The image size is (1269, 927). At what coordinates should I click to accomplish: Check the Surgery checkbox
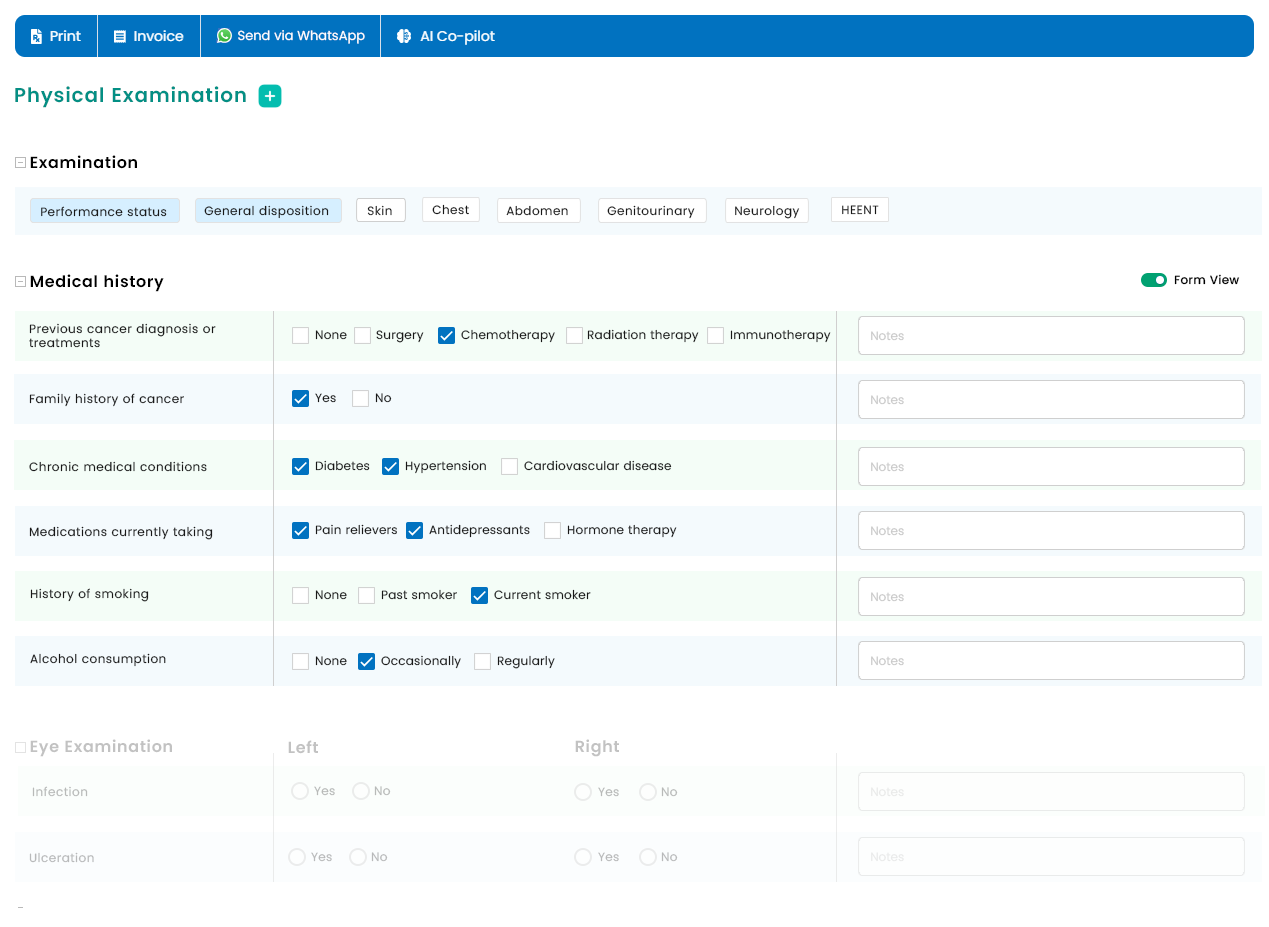(x=362, y=335)
